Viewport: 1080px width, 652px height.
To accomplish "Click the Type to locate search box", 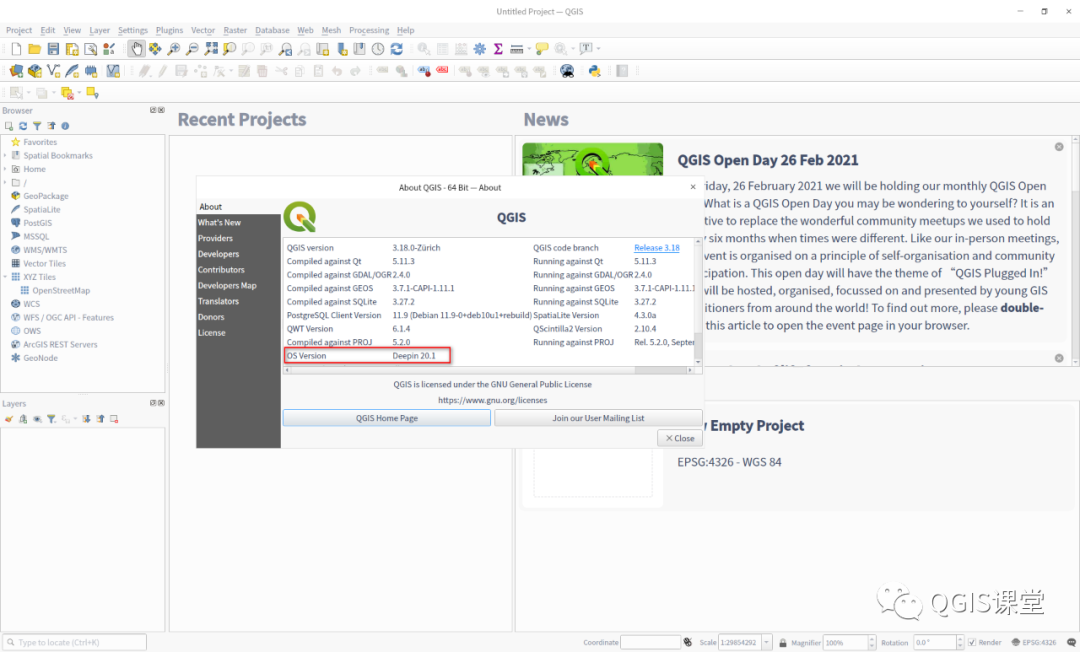I will [x=74, y=642].
